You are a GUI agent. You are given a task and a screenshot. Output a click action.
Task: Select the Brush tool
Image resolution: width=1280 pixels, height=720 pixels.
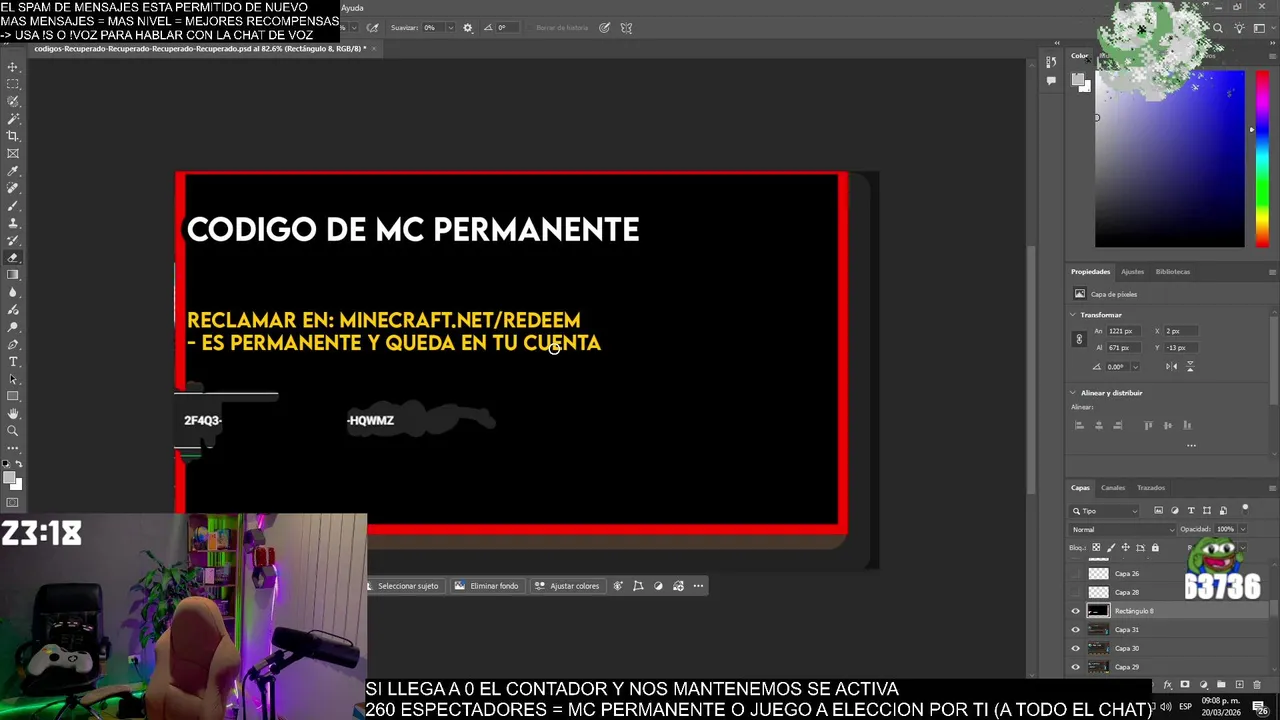coord(13,205)
